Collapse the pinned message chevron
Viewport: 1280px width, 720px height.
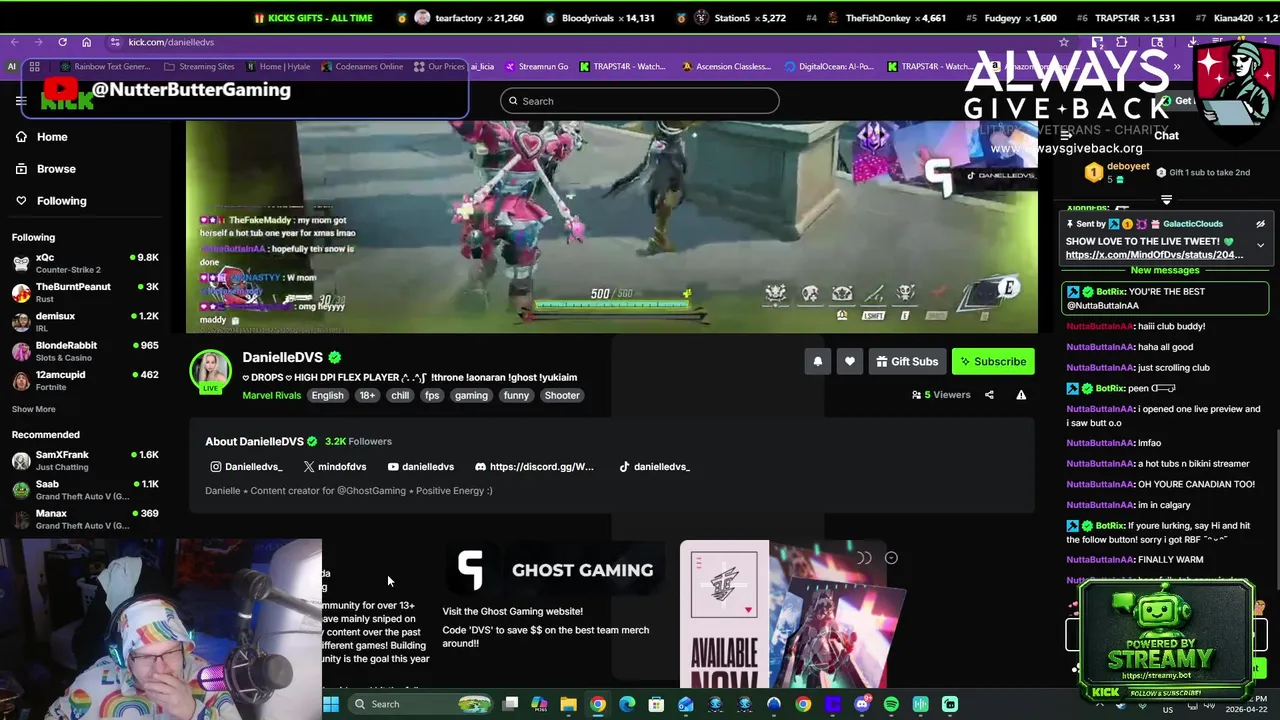point(1260,245)
